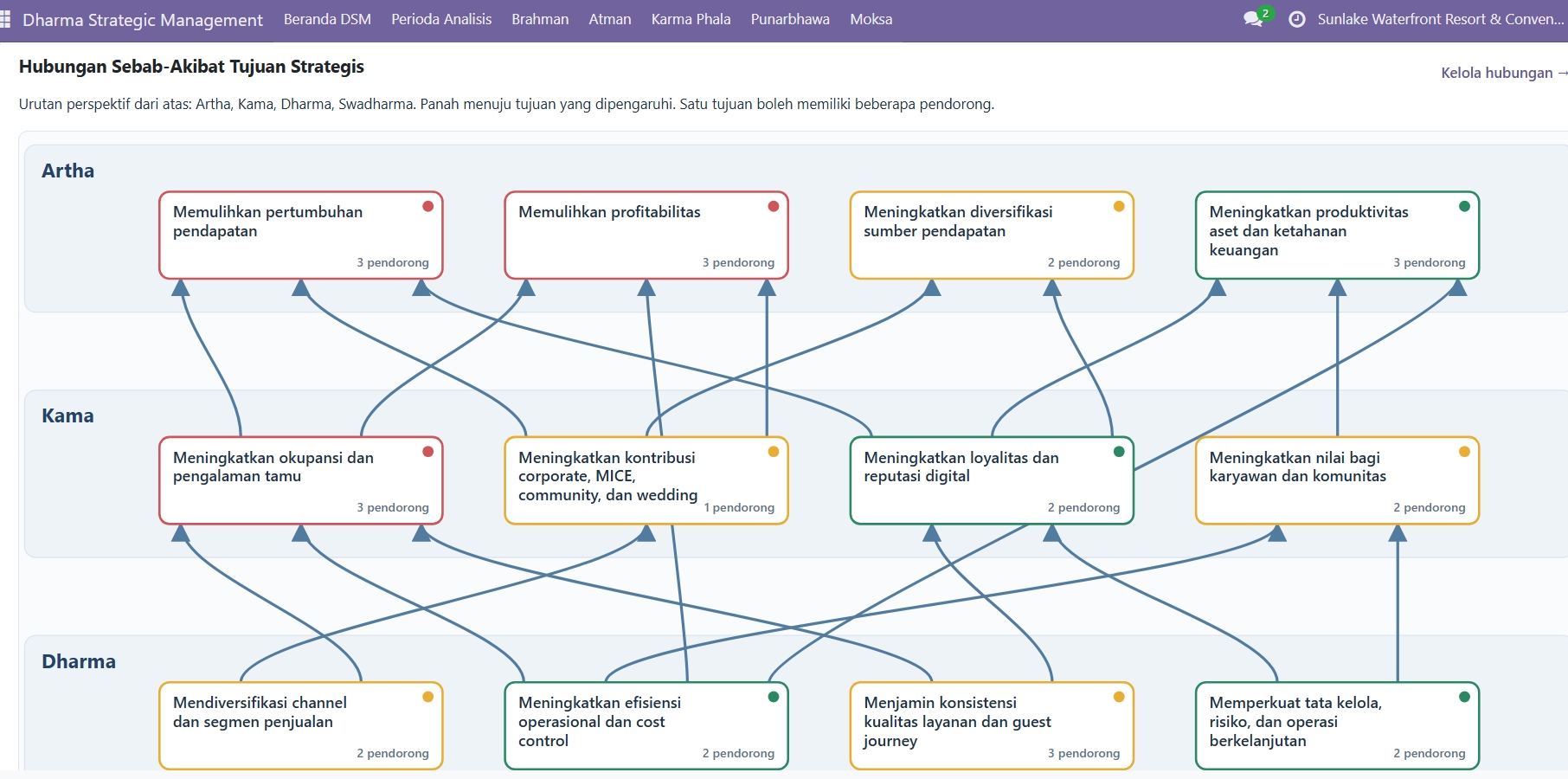This screenshot has width=1568, height=779.
Task: Click the red status dot on Memulihkan profitabilitas
Action: pyautogui.click(x=774, y=206)
